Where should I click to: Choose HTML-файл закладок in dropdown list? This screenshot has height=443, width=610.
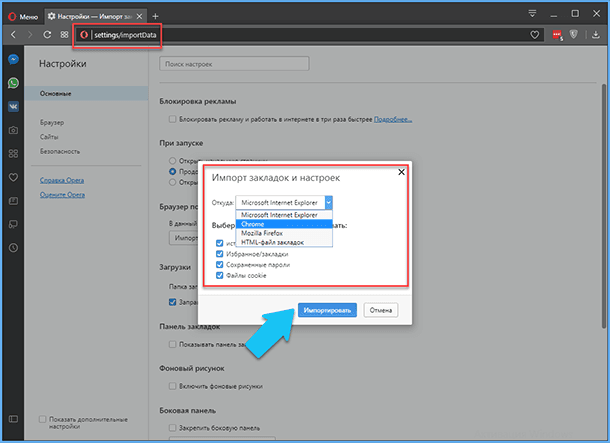[284, 242]
